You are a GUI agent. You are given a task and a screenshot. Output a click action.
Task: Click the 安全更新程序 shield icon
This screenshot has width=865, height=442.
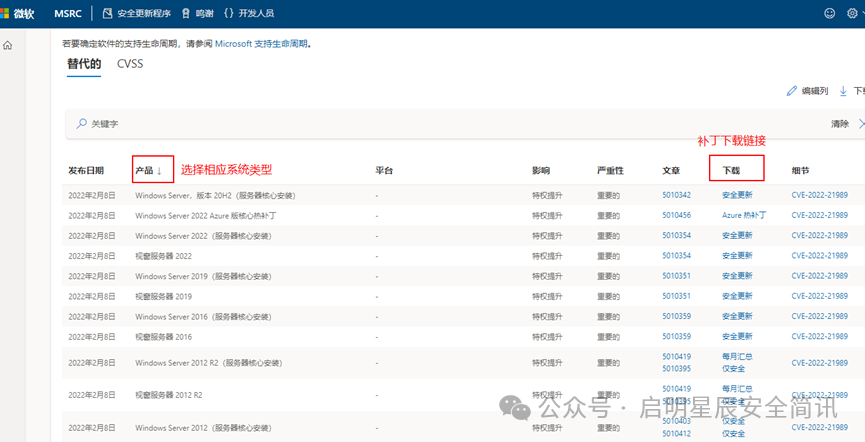(108, 13)
